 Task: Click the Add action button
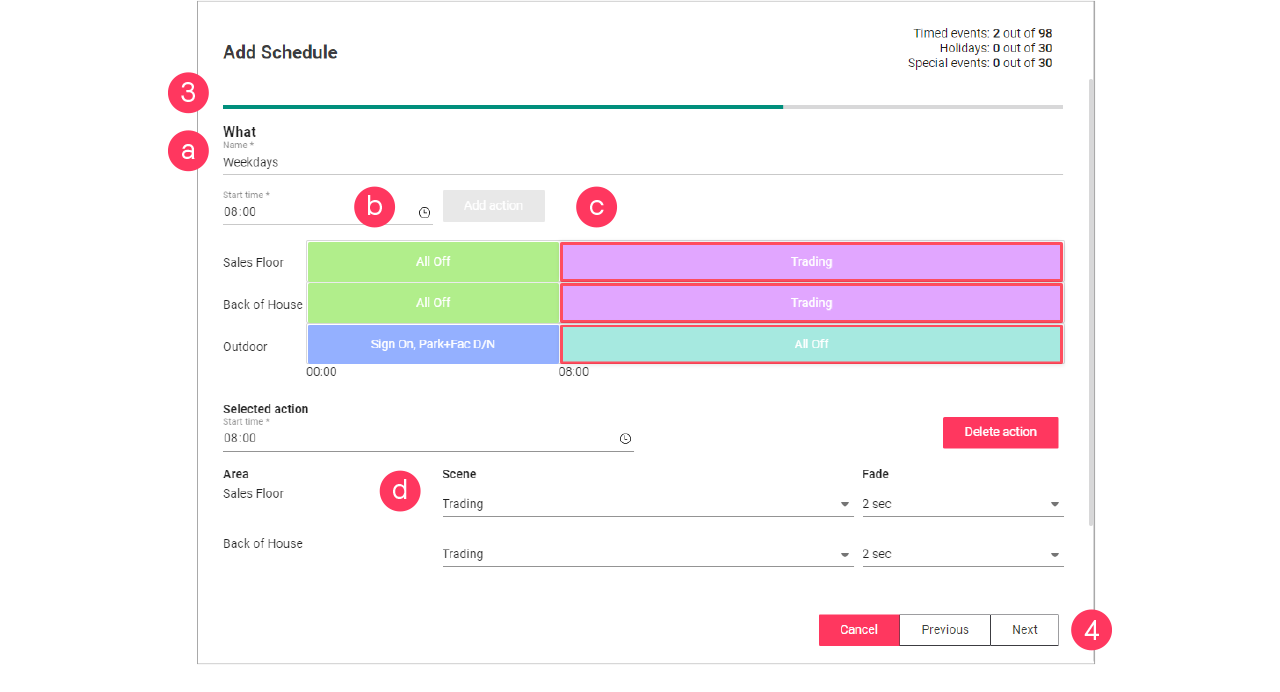click(493, 205)
